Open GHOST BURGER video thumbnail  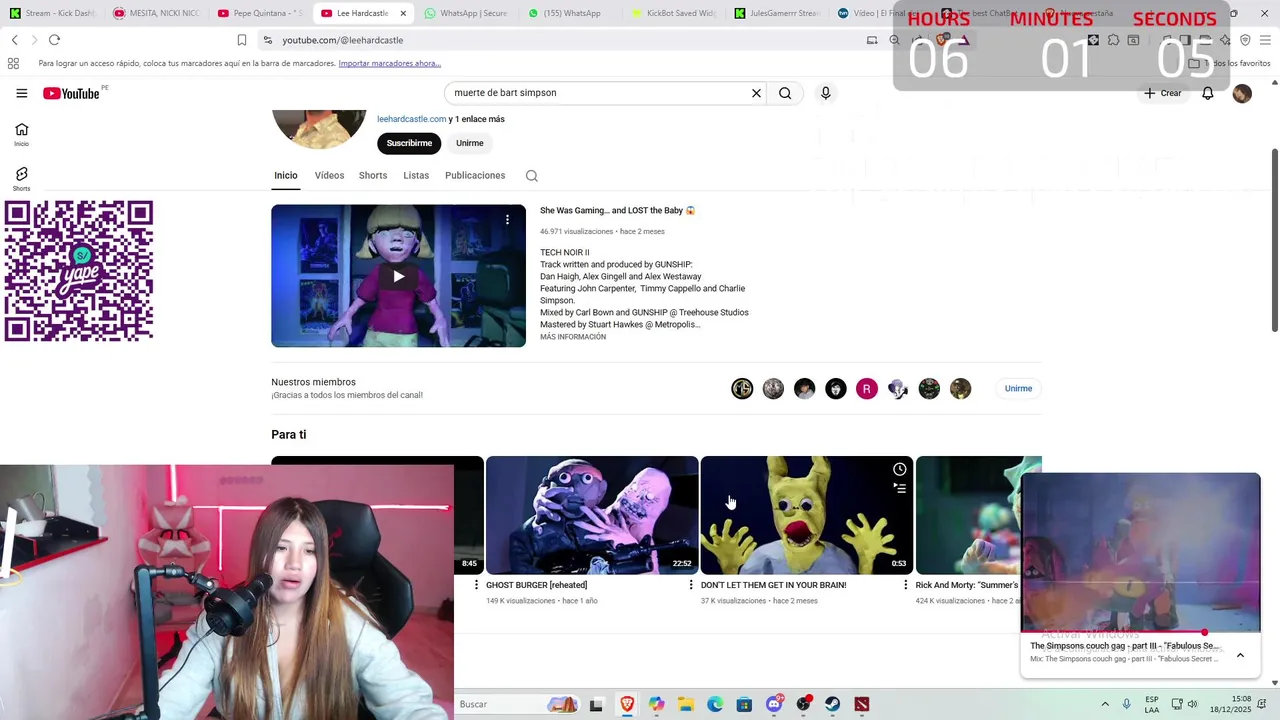pyautogui.click(x=592, y=515)
